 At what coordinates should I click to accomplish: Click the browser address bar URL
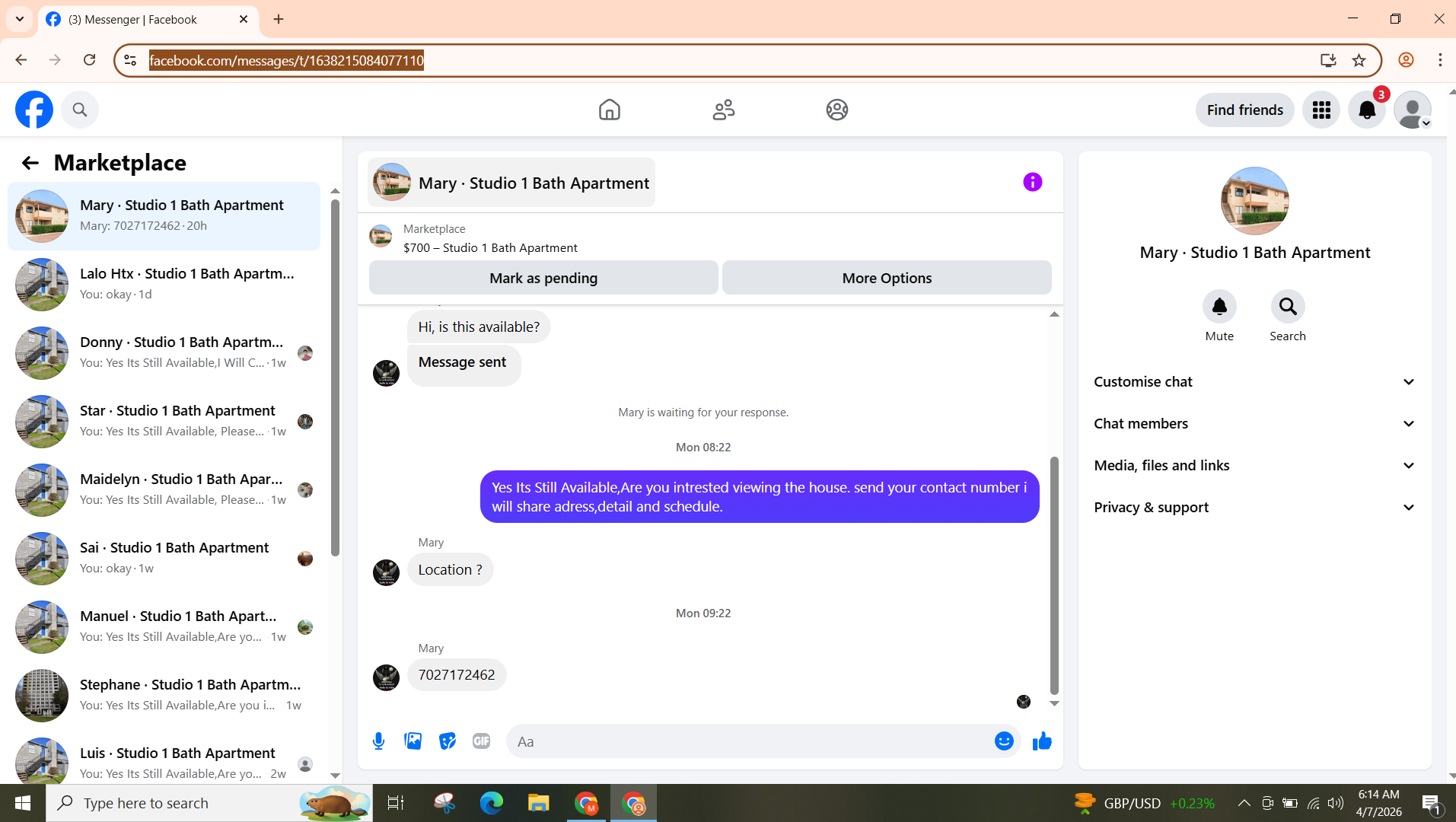[286, 60]
